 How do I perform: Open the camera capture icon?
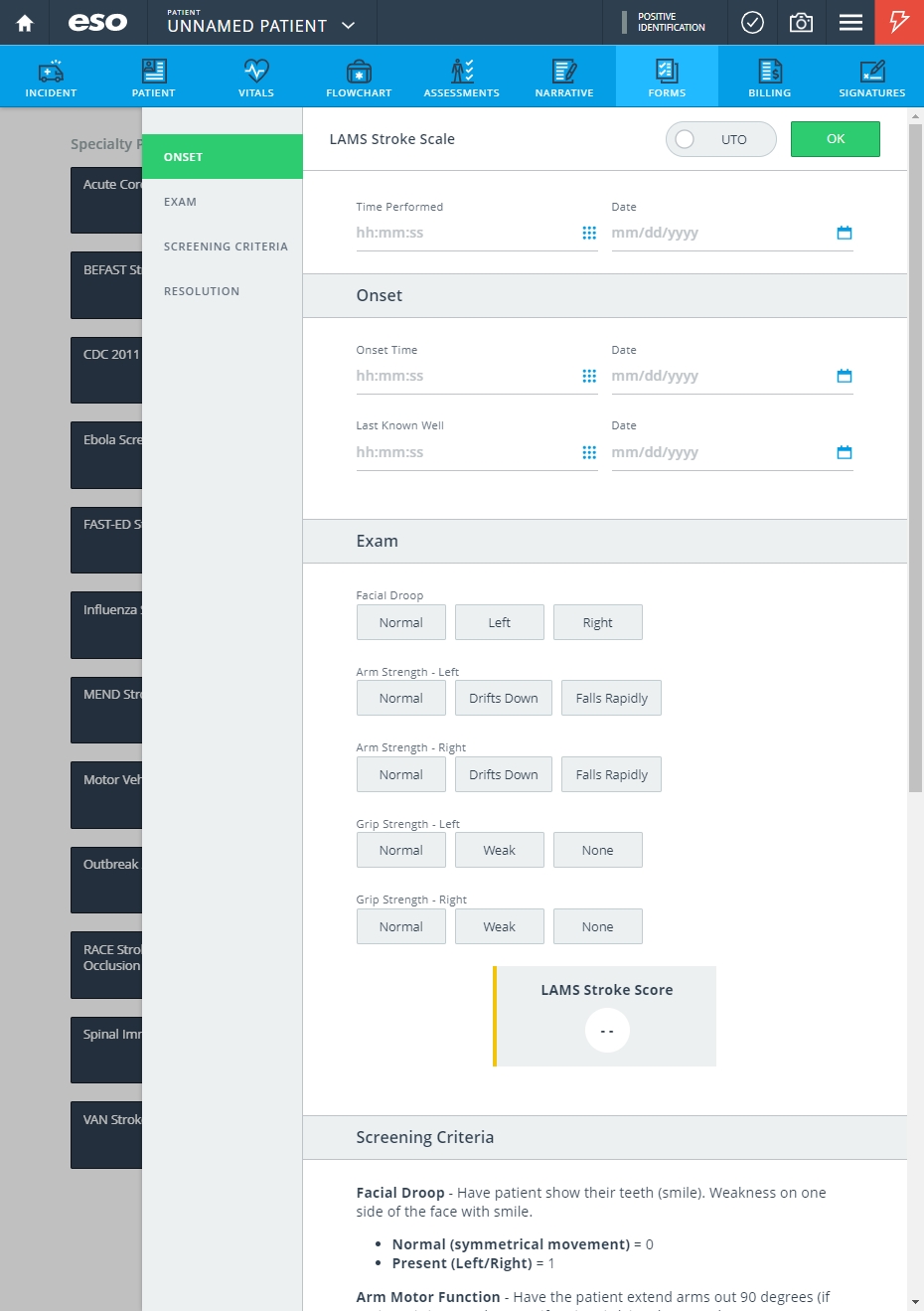(x=801, y=22)
